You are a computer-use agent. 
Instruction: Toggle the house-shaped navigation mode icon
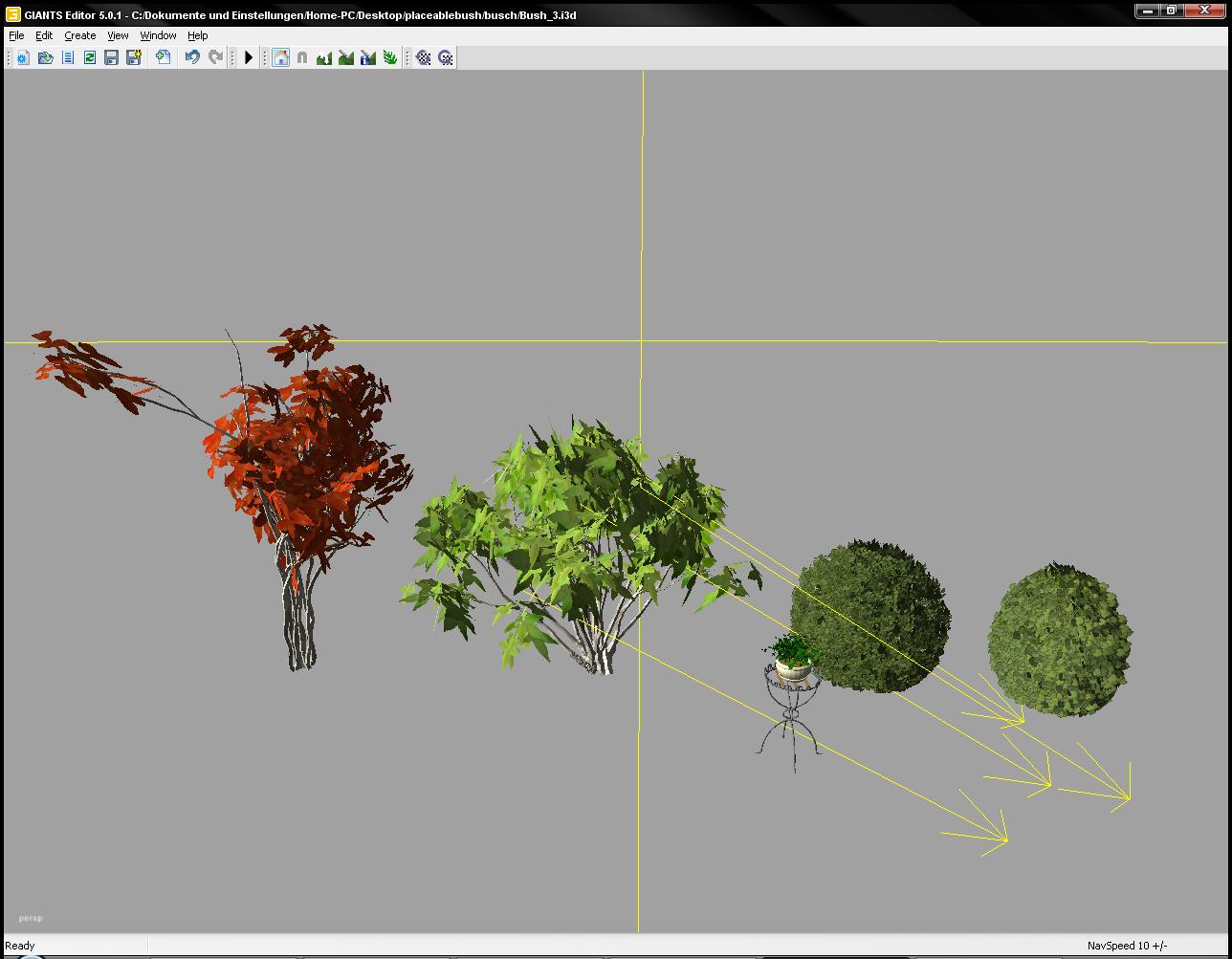click(280, 57)
